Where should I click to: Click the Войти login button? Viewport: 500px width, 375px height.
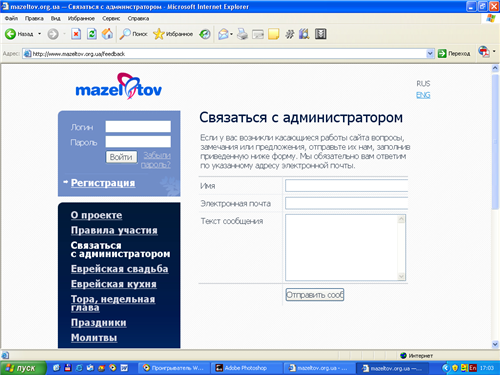tap(121, 157)
